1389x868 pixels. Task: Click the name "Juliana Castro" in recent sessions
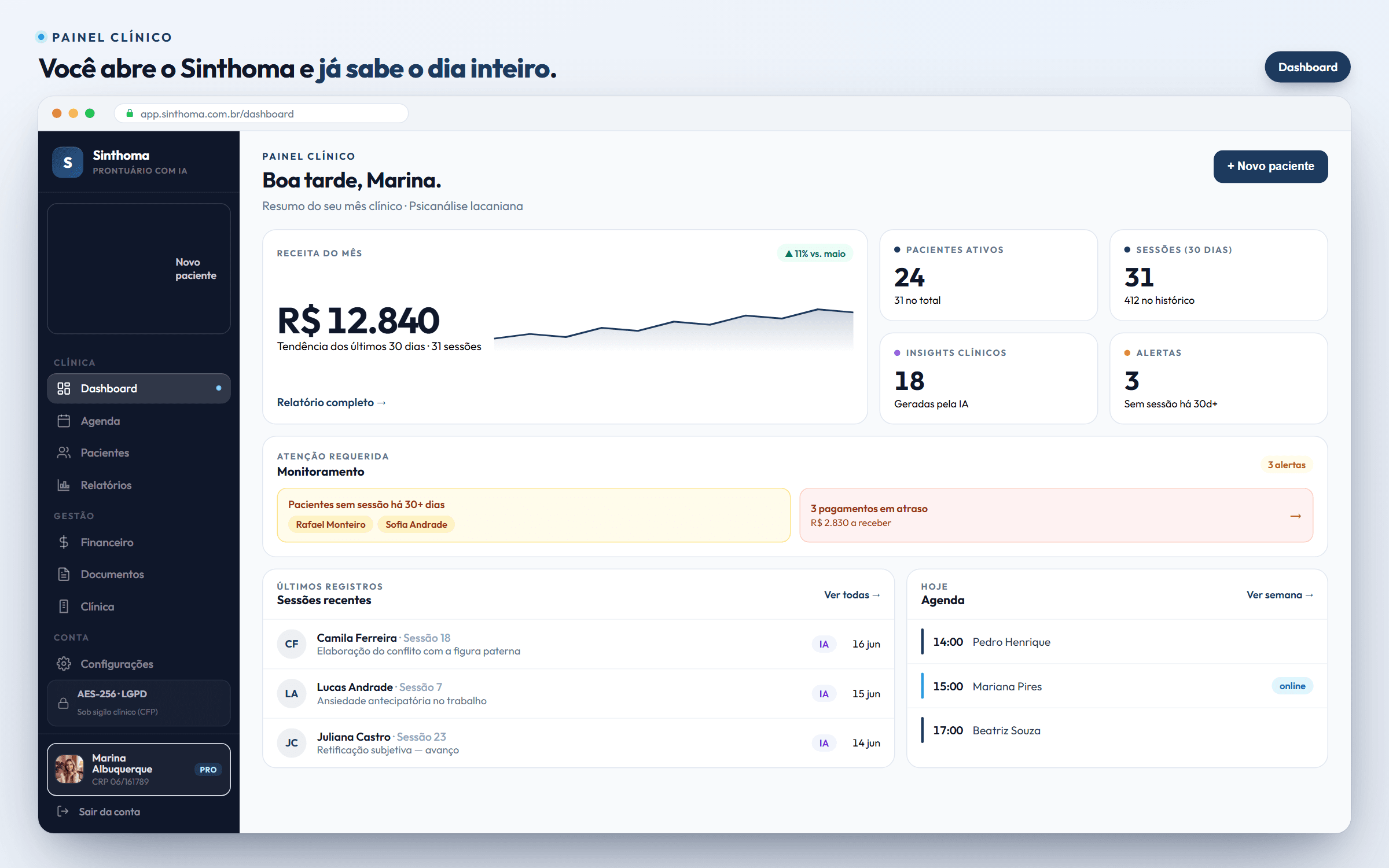[354, 737]
